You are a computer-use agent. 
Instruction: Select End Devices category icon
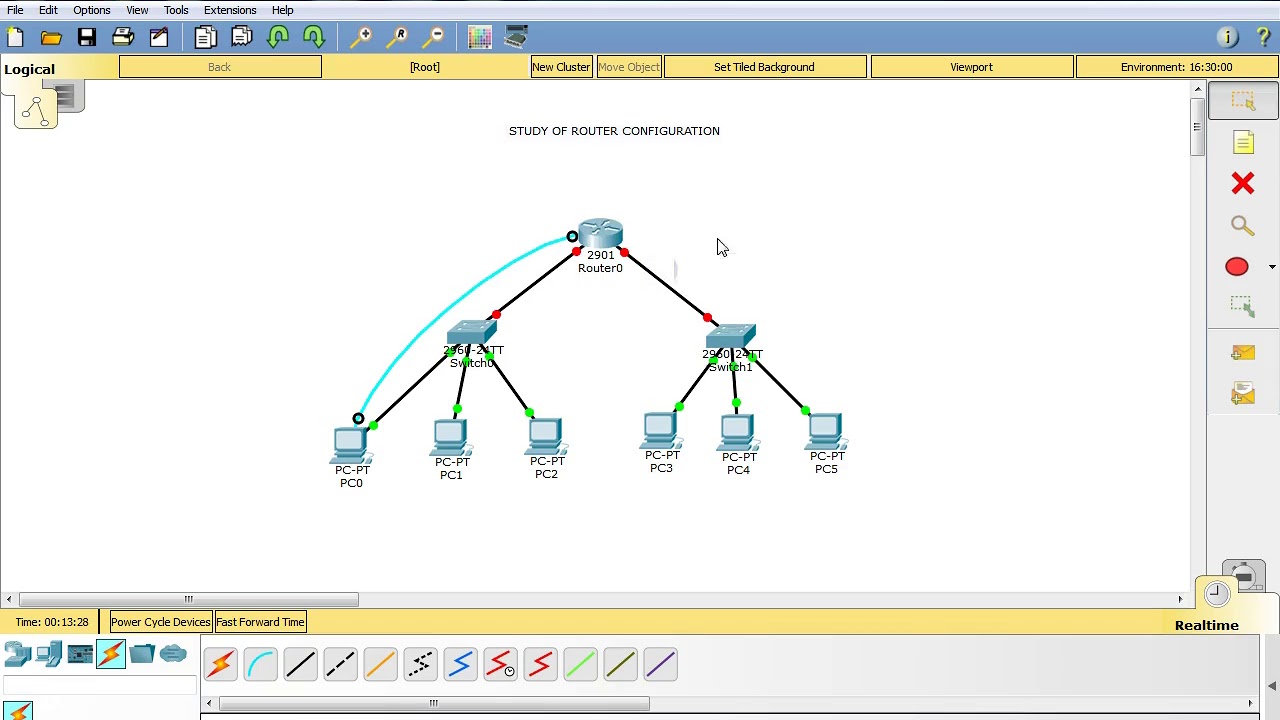point(49,654)
